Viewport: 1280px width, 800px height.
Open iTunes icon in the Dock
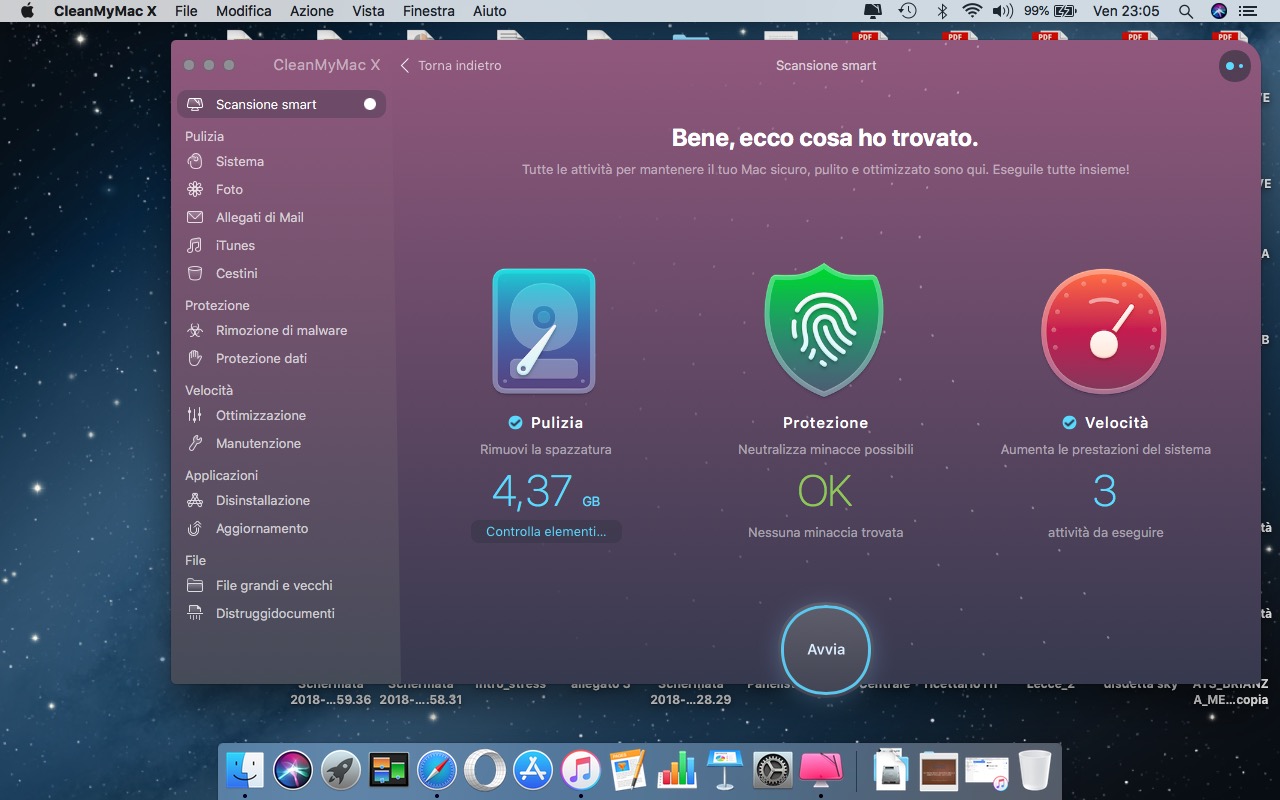tap(581, 770)
